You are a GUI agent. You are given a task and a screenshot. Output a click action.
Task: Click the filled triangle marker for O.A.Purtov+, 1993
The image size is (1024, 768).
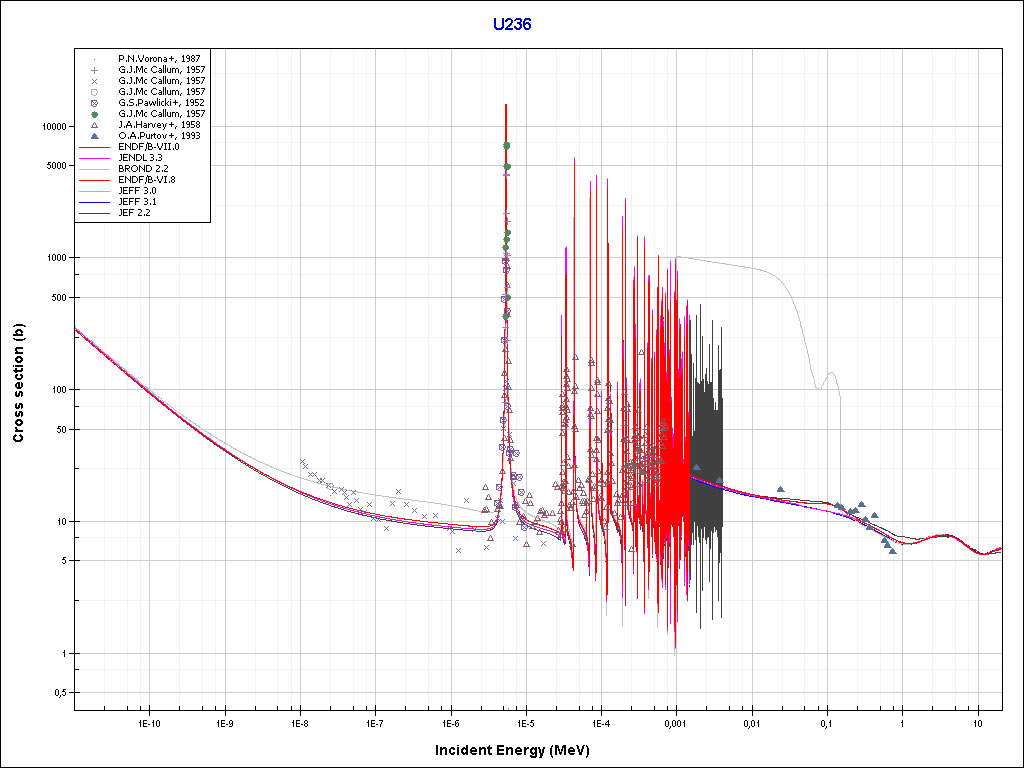click(x=93, y=136)
